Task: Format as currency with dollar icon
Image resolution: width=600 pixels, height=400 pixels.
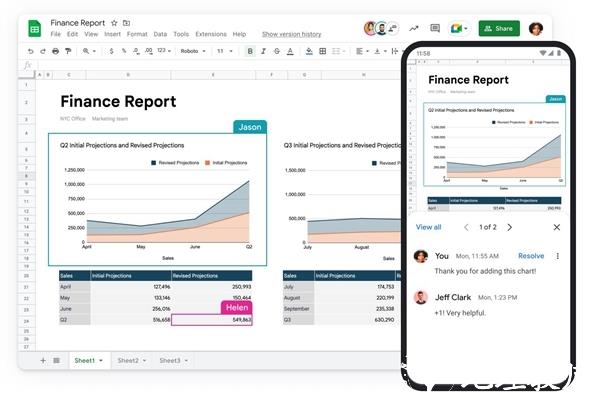Action: 111,51
